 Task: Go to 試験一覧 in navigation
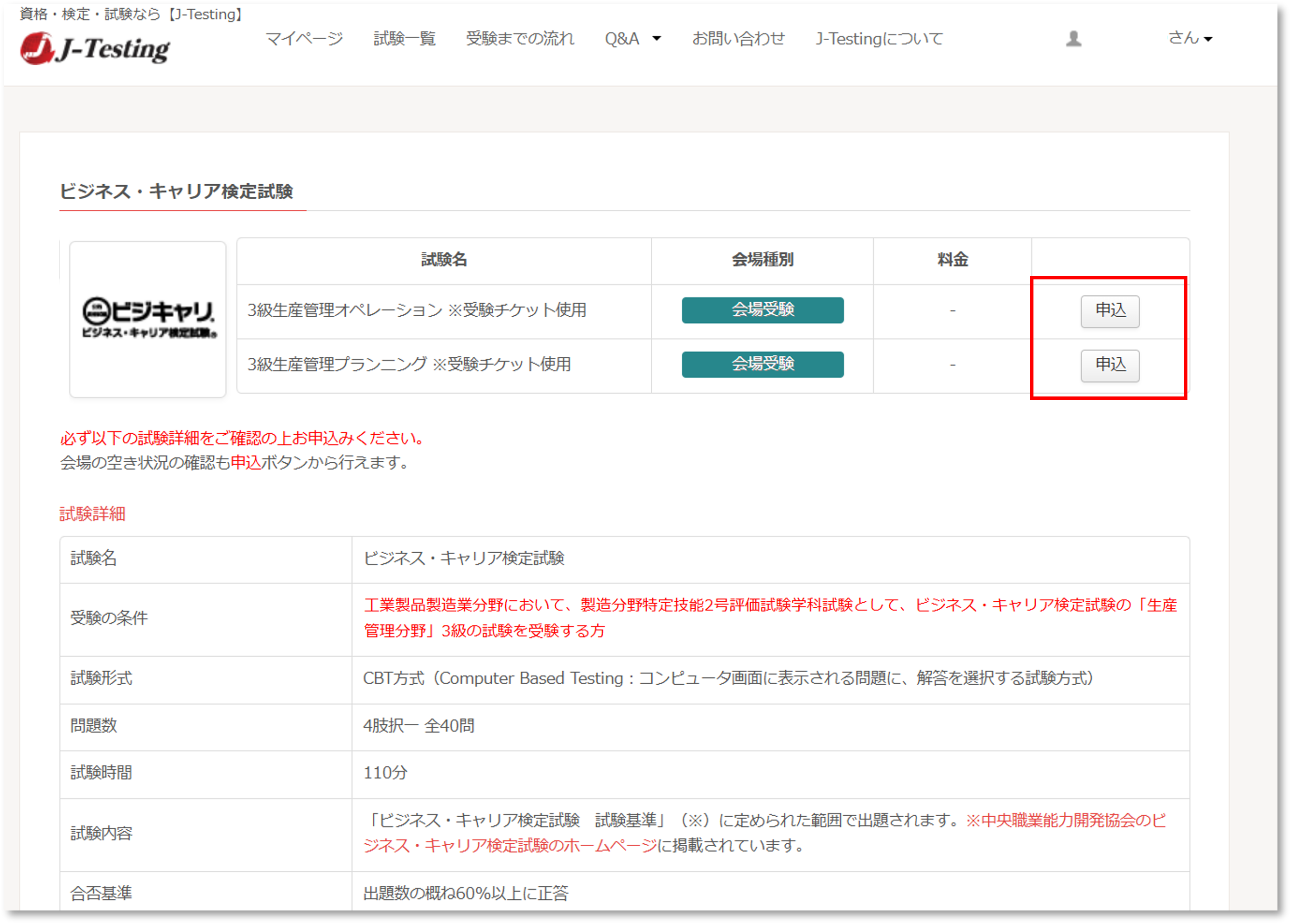[x=404, y=39]
